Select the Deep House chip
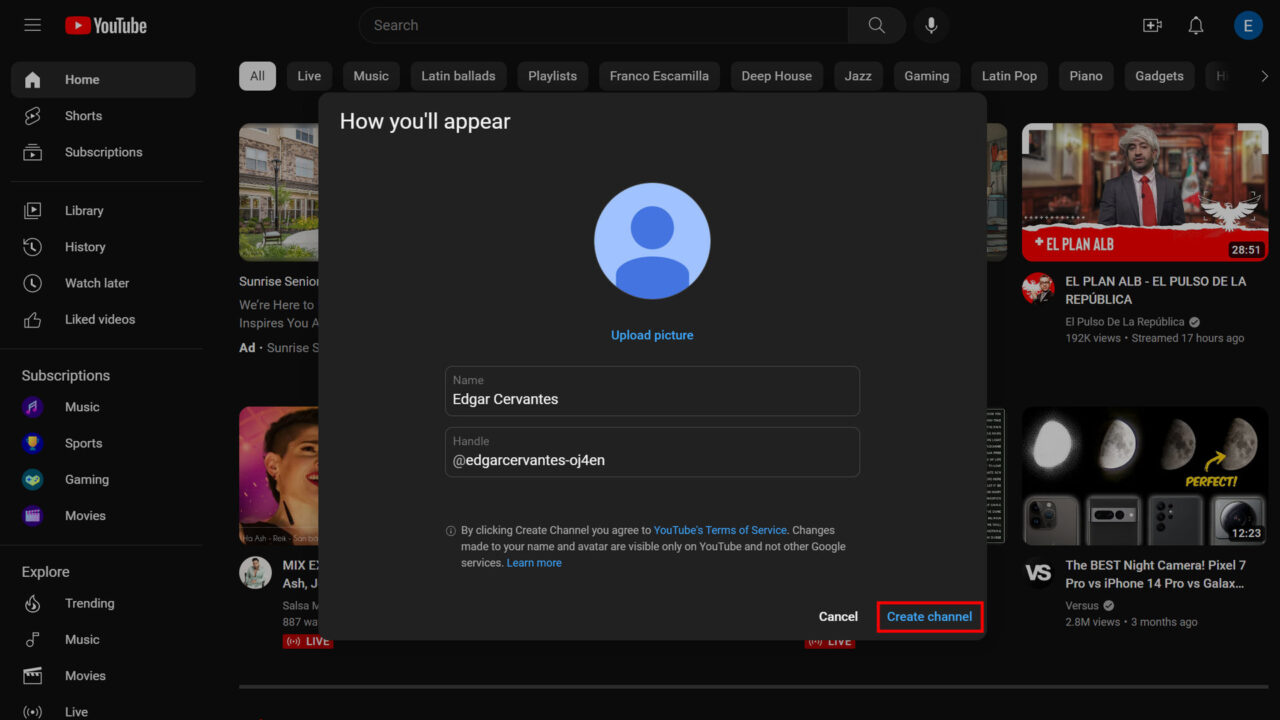Image resolution: width=1280 pixels, height=720 pixels. click(x=776, y=76)
